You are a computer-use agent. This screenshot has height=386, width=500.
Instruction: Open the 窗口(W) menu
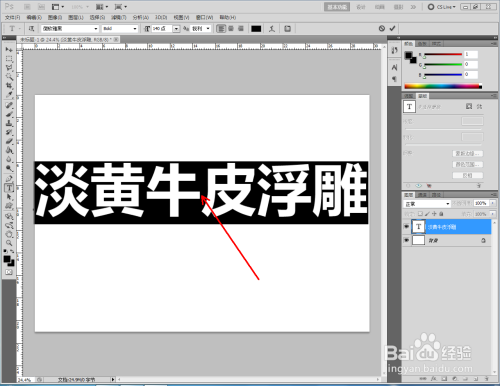click(204, 17)
